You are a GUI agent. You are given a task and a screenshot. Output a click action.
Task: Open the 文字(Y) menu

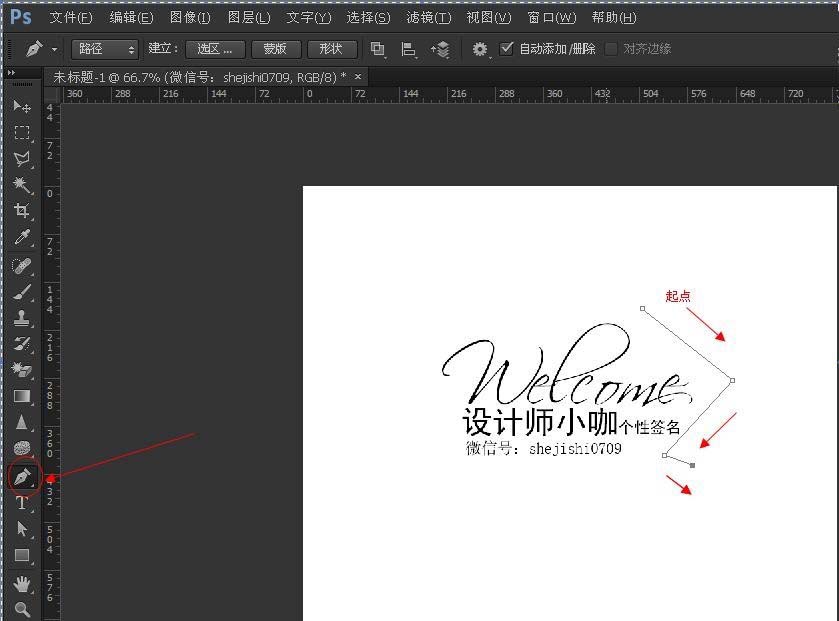[x=309, y=18]
